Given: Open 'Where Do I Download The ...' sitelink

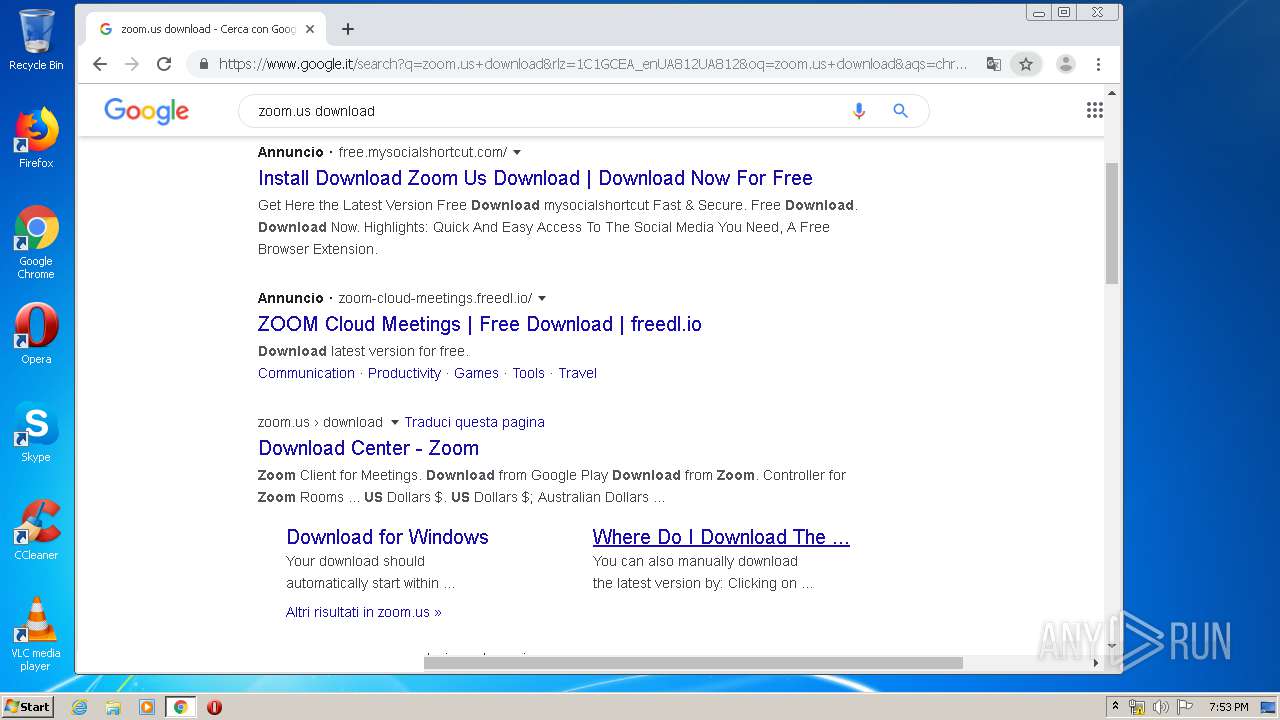Looking at the screenshot, I should click(721, 537).
